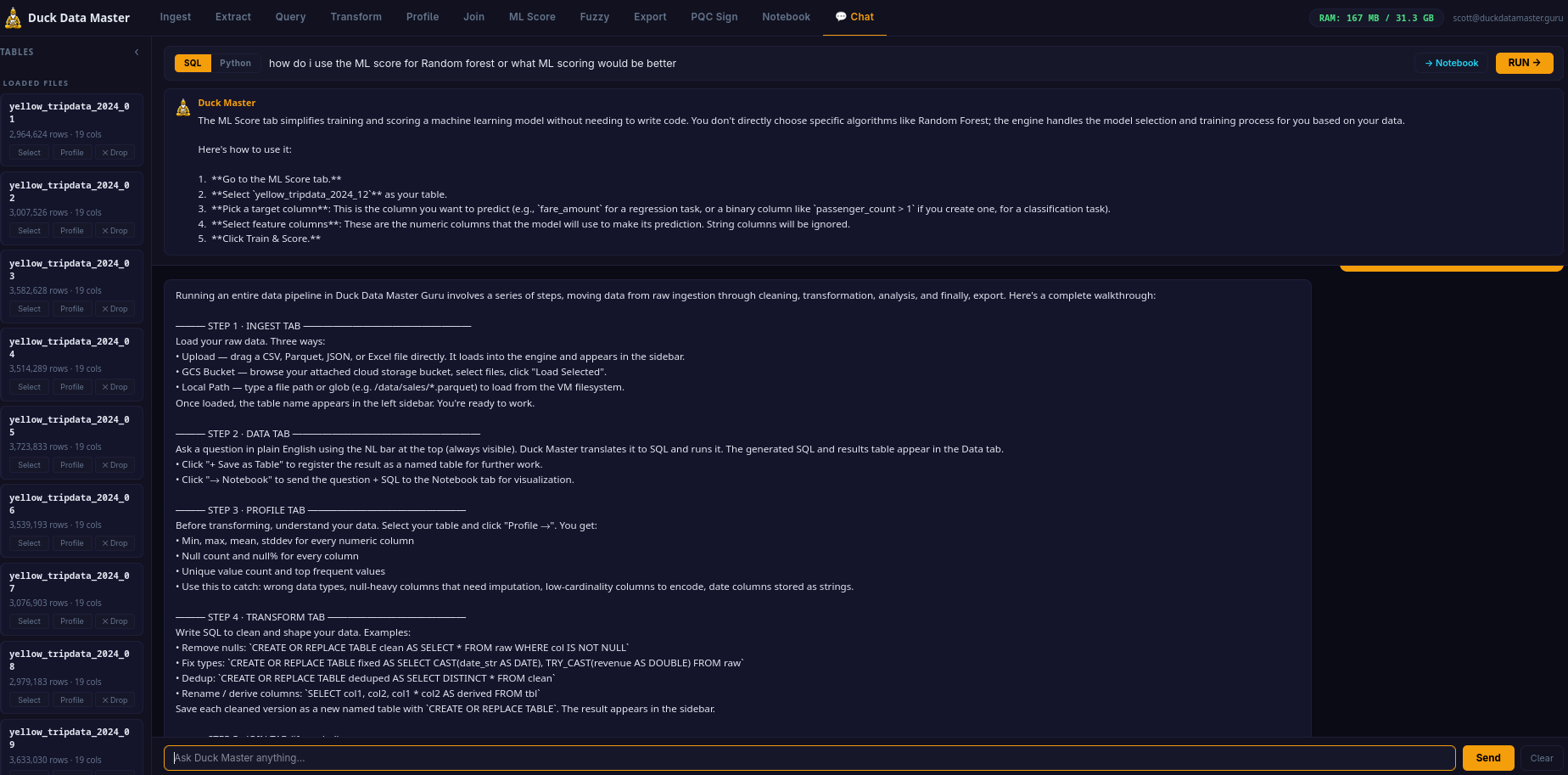Click the 'STEP 3 · PROFILE TAB' heading text
Viewport: 1568px width, 775px height.
click(256, 511)
